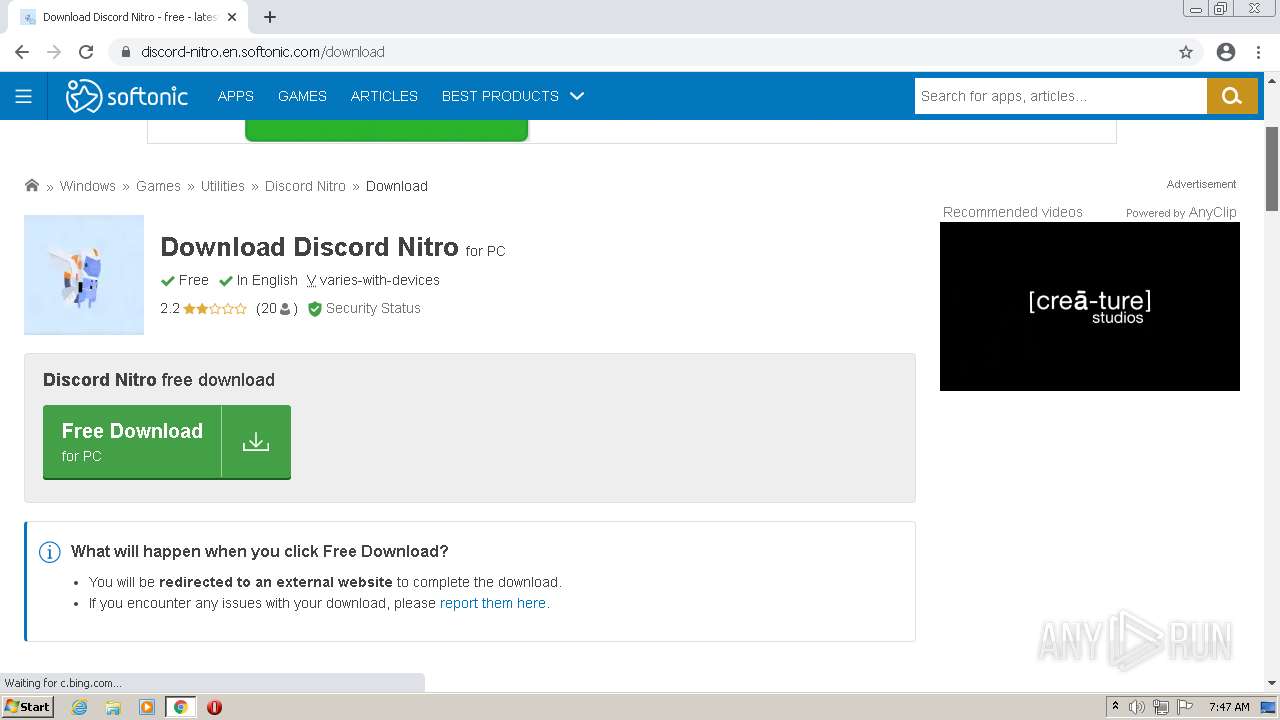Click the Games breadcrumb link
This screenshot has width=1280, height=720.
pos(158,186)
